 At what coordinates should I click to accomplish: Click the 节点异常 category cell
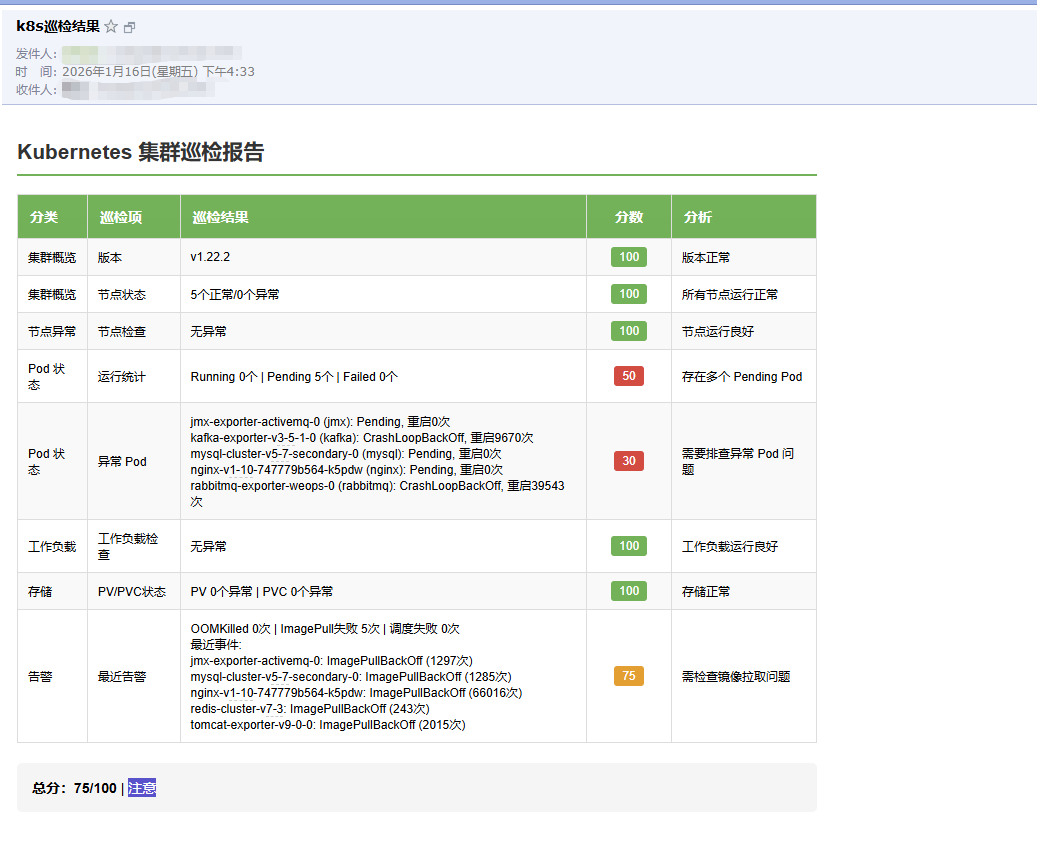coord(52,331)
